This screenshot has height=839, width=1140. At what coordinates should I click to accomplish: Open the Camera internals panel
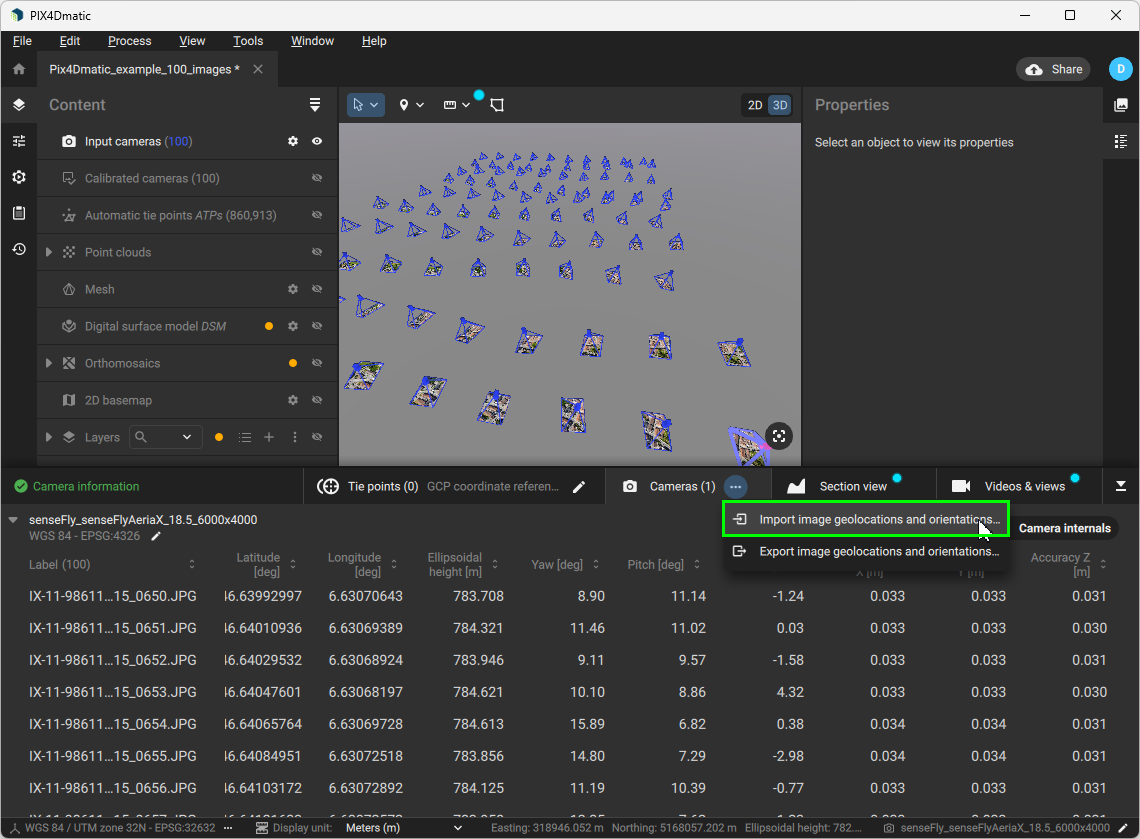pyautogui.click(x=1065, y=528)
